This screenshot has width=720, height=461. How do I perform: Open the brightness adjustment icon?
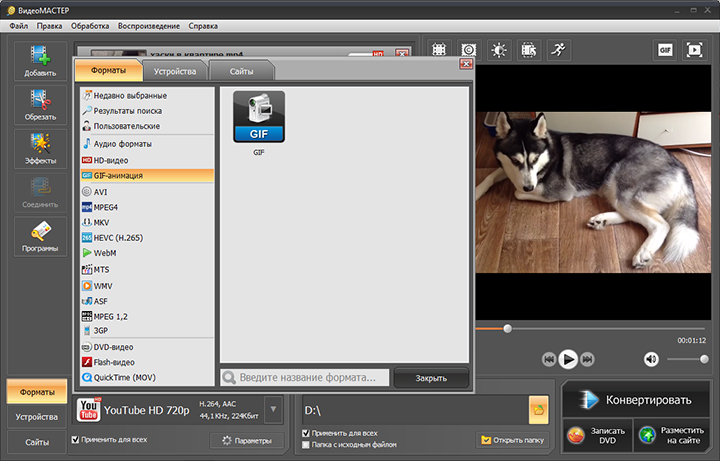(499, 50)
